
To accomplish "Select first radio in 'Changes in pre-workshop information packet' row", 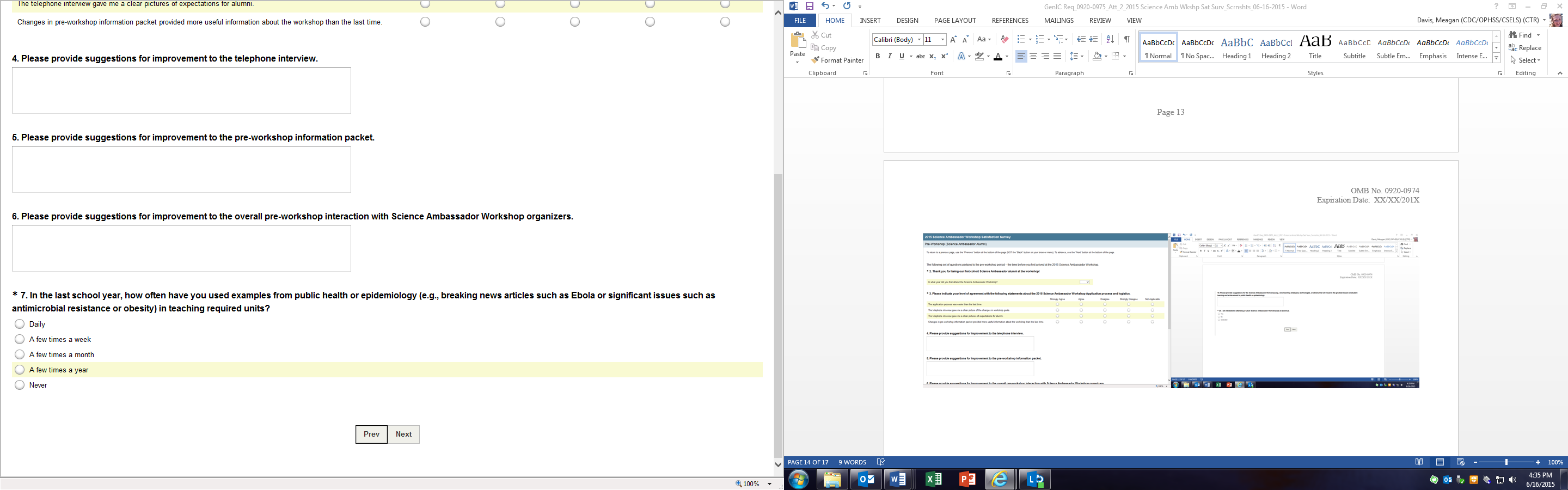I will [425, 22].
